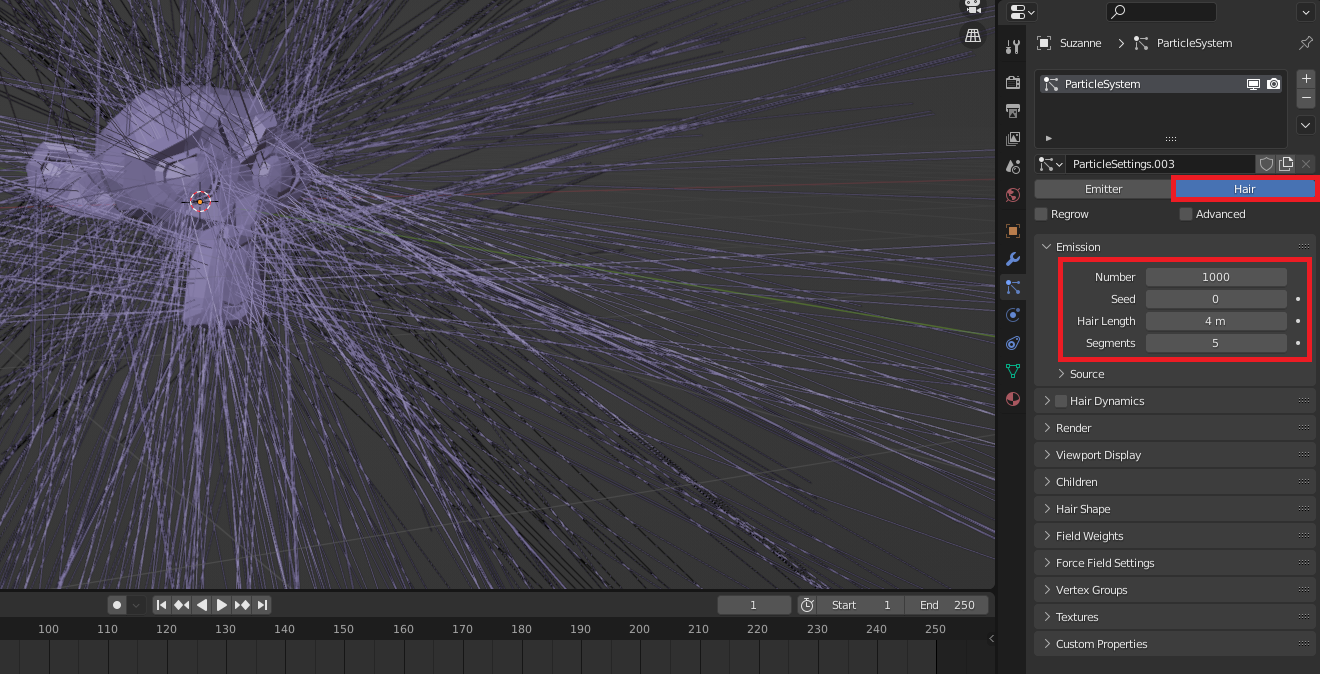
Task: Enable the Advanced checkbox
Action: click(x=1186, y=214)
